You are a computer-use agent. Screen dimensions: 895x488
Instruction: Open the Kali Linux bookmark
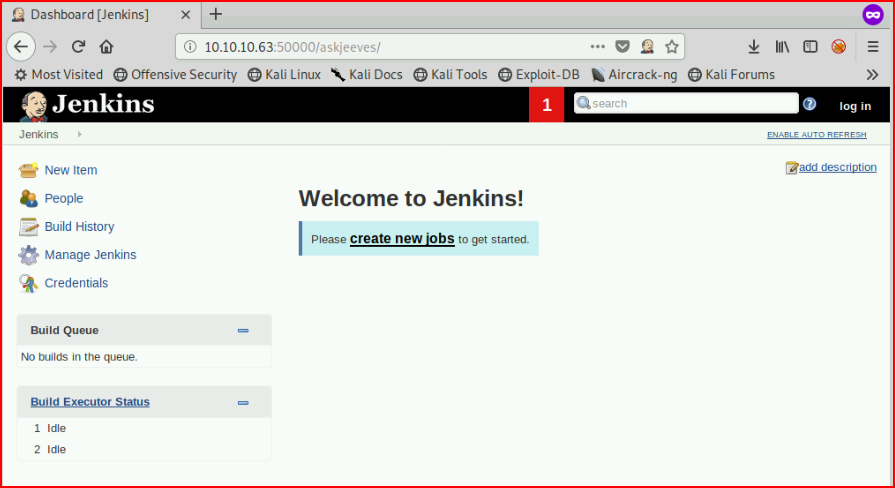[x=284, y=75]
